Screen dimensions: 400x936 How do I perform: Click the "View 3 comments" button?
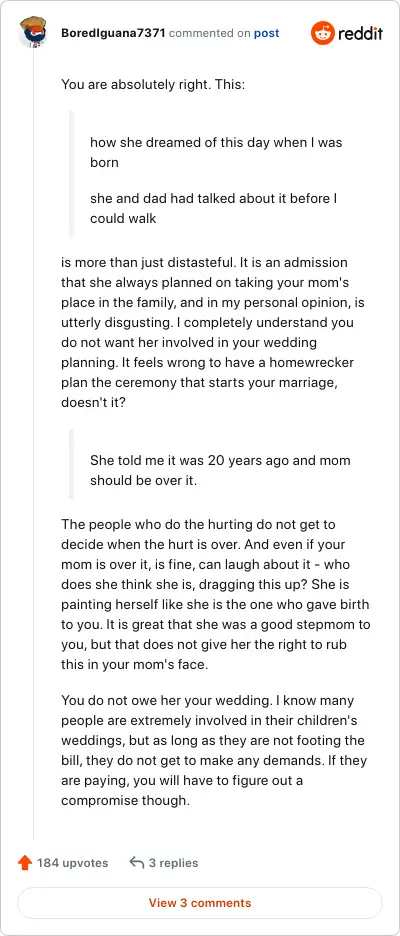pyautogui.click(x=200, y=903)
